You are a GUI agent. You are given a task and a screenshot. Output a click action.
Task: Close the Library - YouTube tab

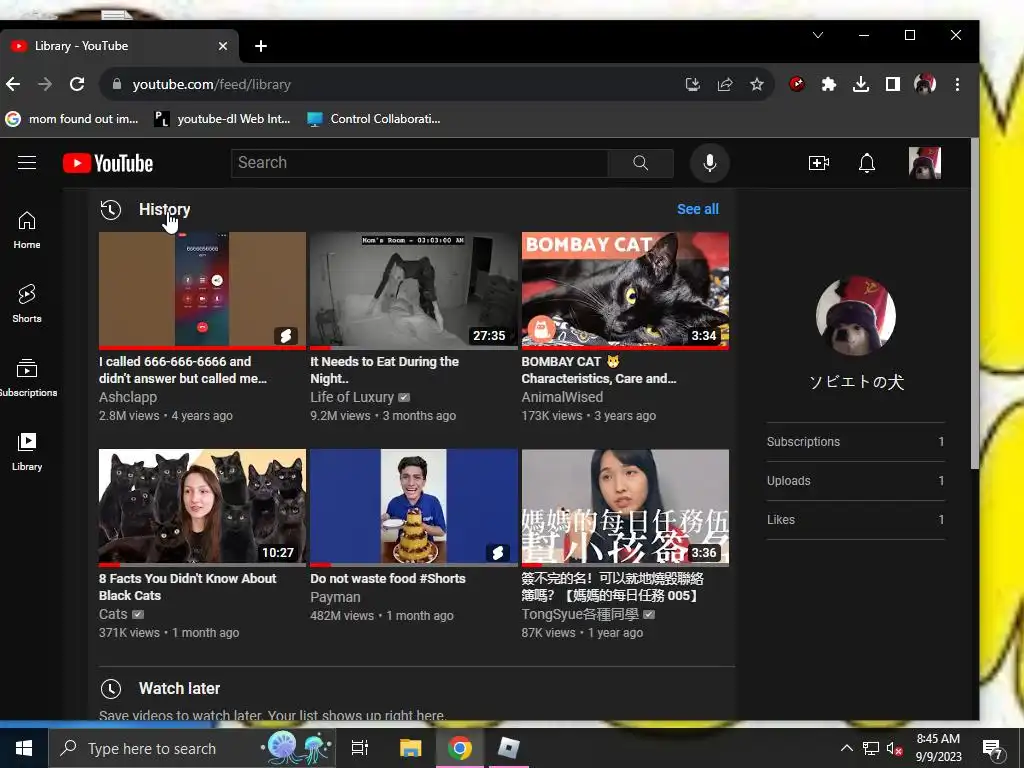tap(223, 46)
